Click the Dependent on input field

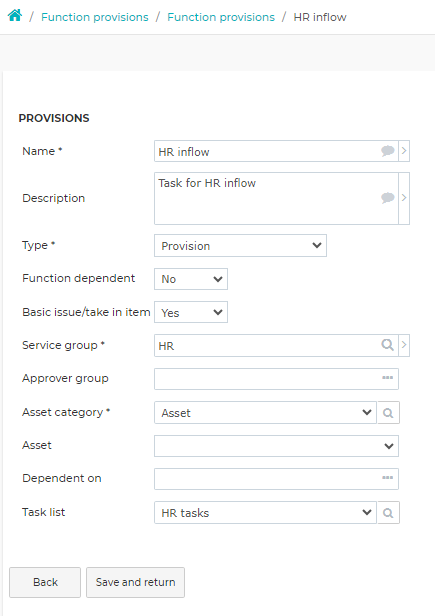(276, 479)
